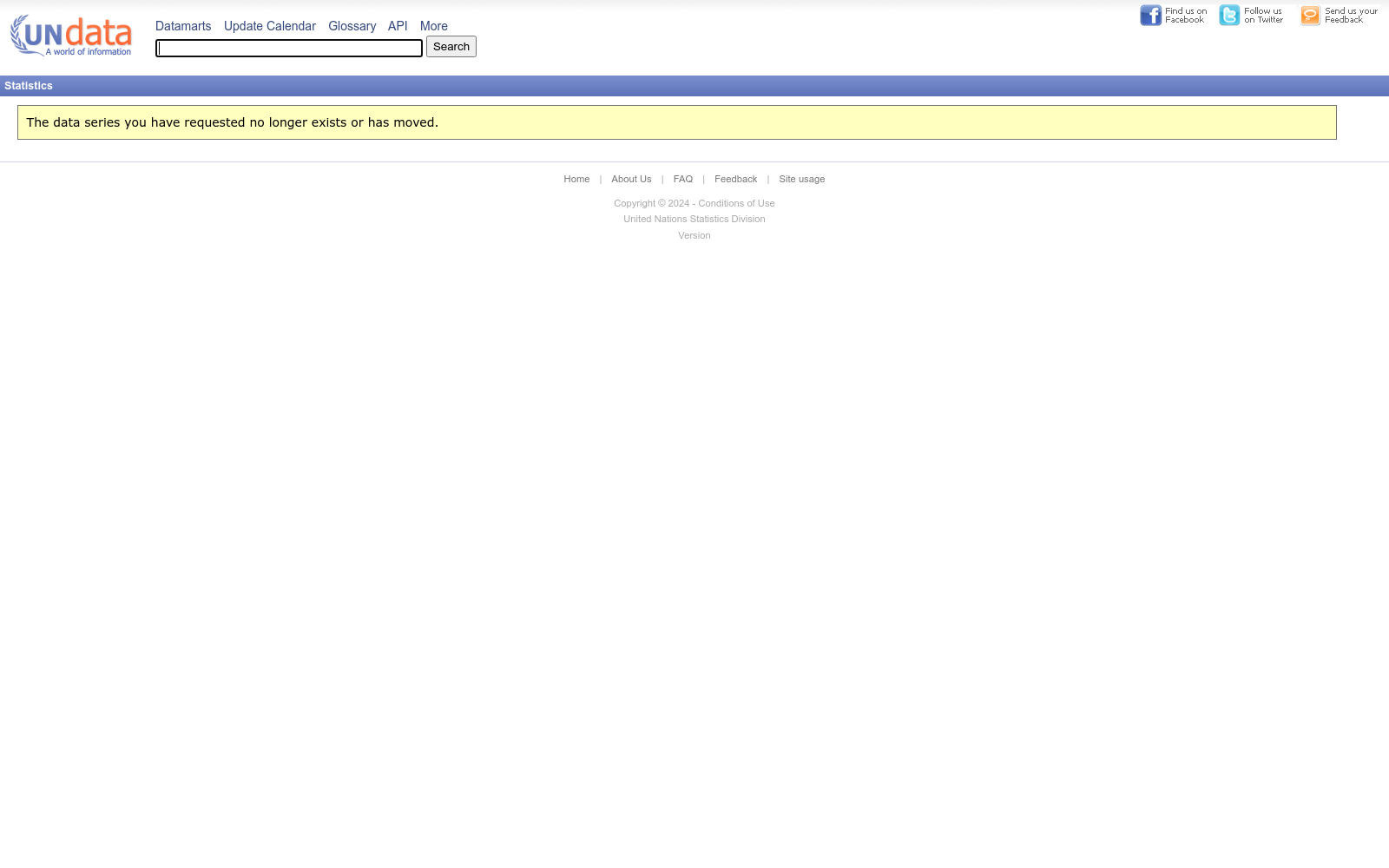
Task: Click the 'United Nations Statistics Division' text
Action: click(694, 219)
